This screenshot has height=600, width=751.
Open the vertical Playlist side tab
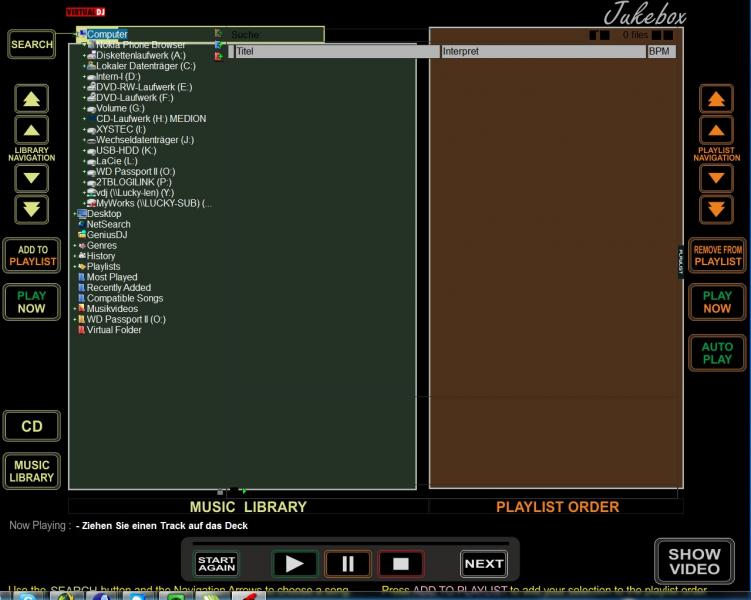coord(681,261)
